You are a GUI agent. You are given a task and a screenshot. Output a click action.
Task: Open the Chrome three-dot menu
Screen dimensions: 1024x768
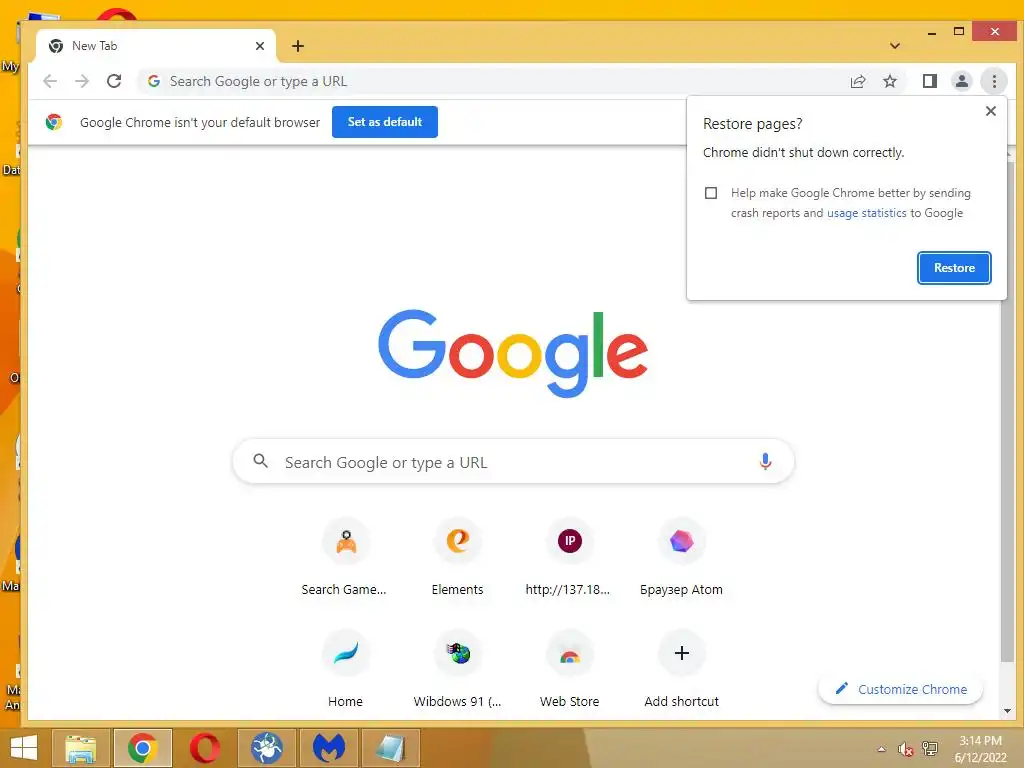coord(994,81)
